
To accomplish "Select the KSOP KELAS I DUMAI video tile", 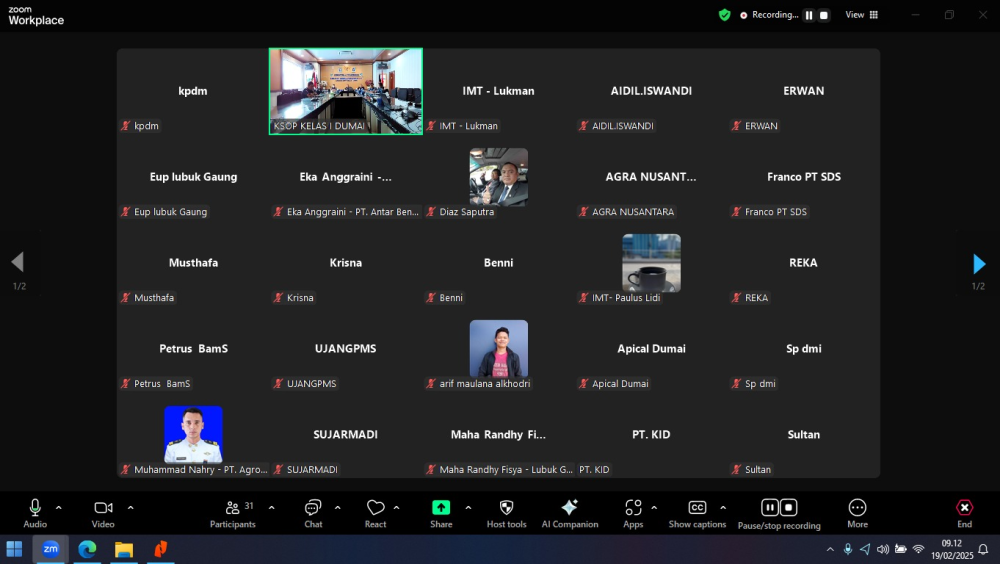I will click(346, 91).
